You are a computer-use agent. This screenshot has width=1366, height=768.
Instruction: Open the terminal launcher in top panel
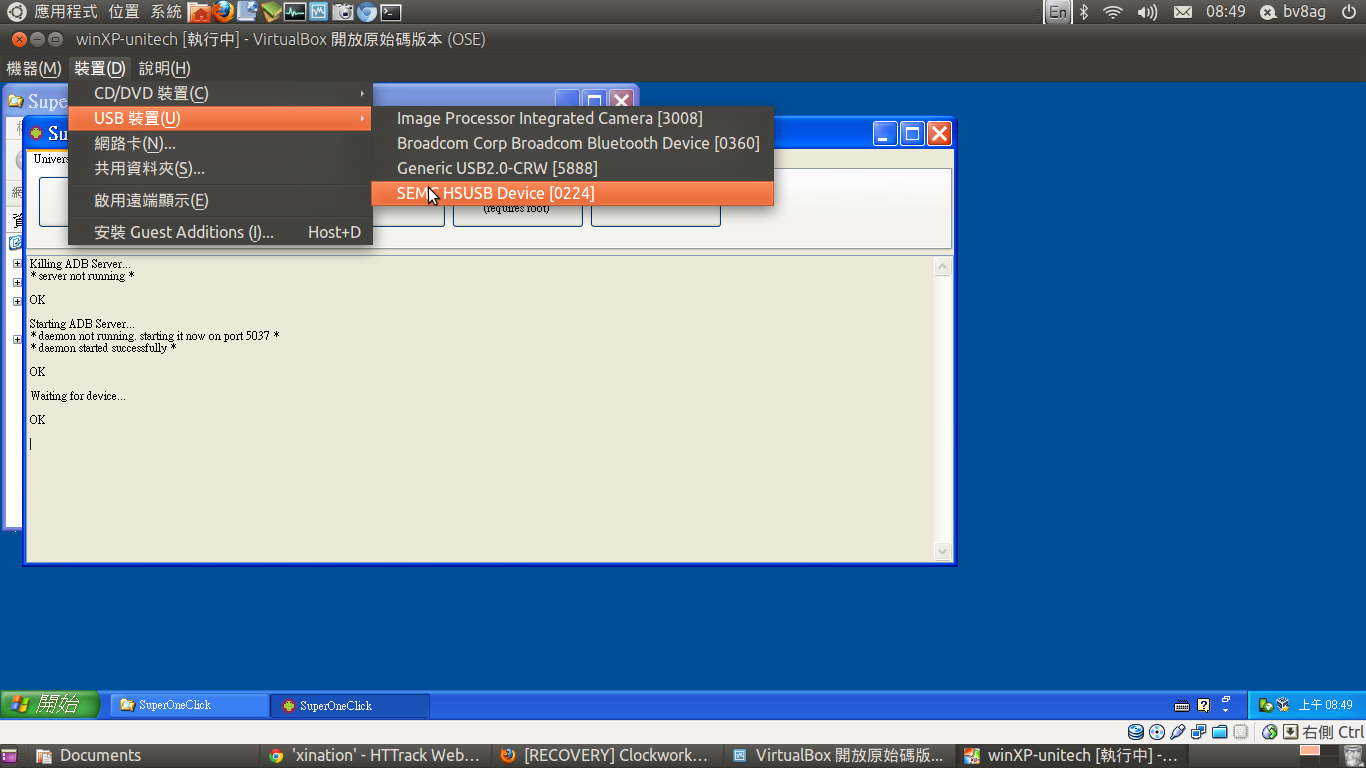(x=391, y=12)
